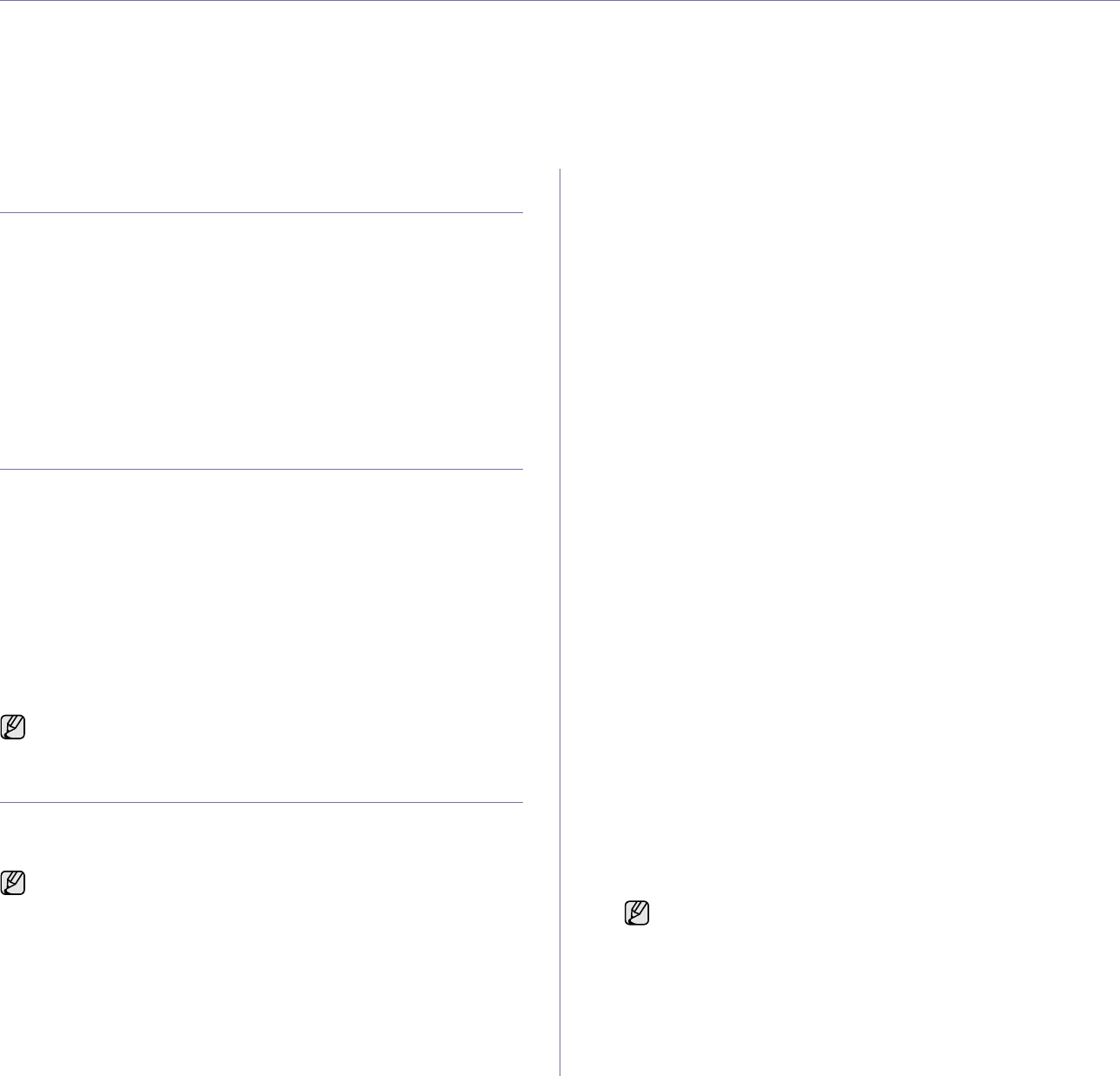
Task: Click the middle left-column horizontal divider line
Action: point(261,470)
